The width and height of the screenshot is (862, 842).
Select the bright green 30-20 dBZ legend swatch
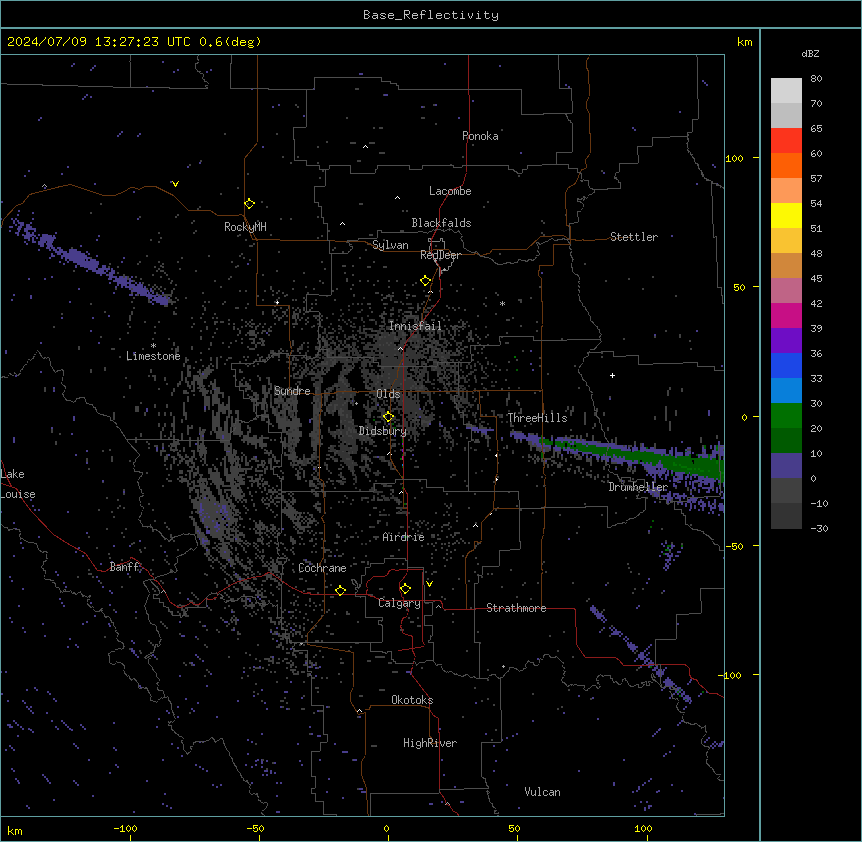[786, 416]
